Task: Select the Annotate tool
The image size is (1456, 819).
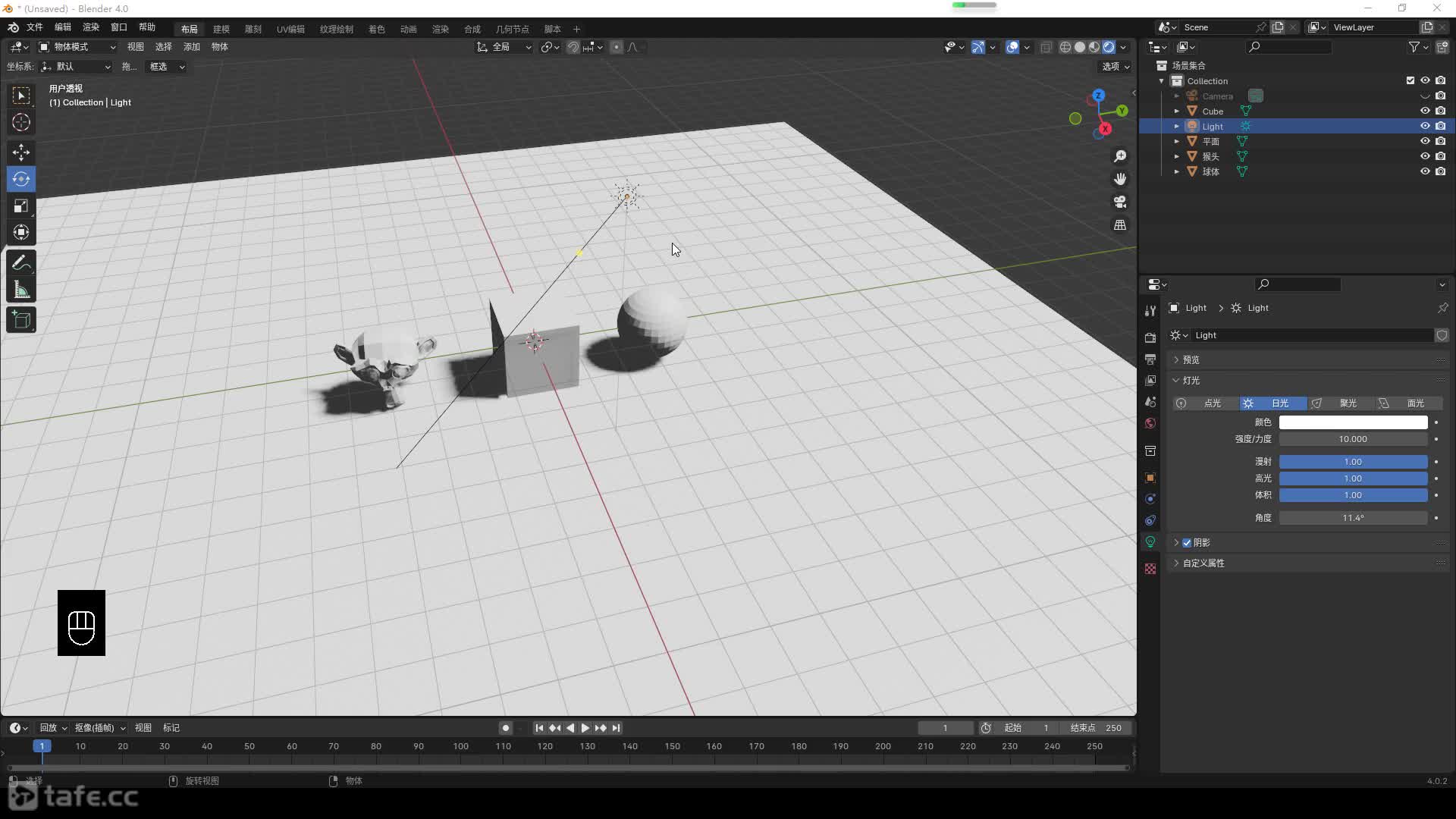Action: pos(21,263)
